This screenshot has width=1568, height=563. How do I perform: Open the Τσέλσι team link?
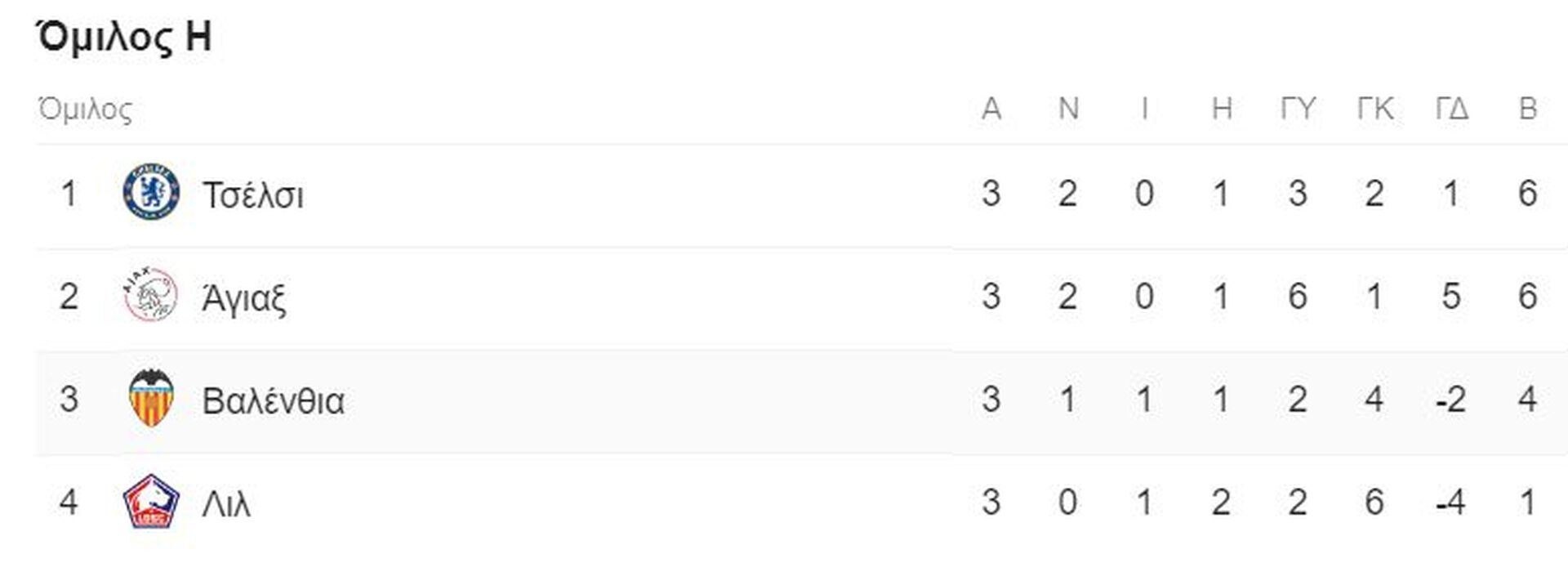pyautogui.click(x=253, y=195)
